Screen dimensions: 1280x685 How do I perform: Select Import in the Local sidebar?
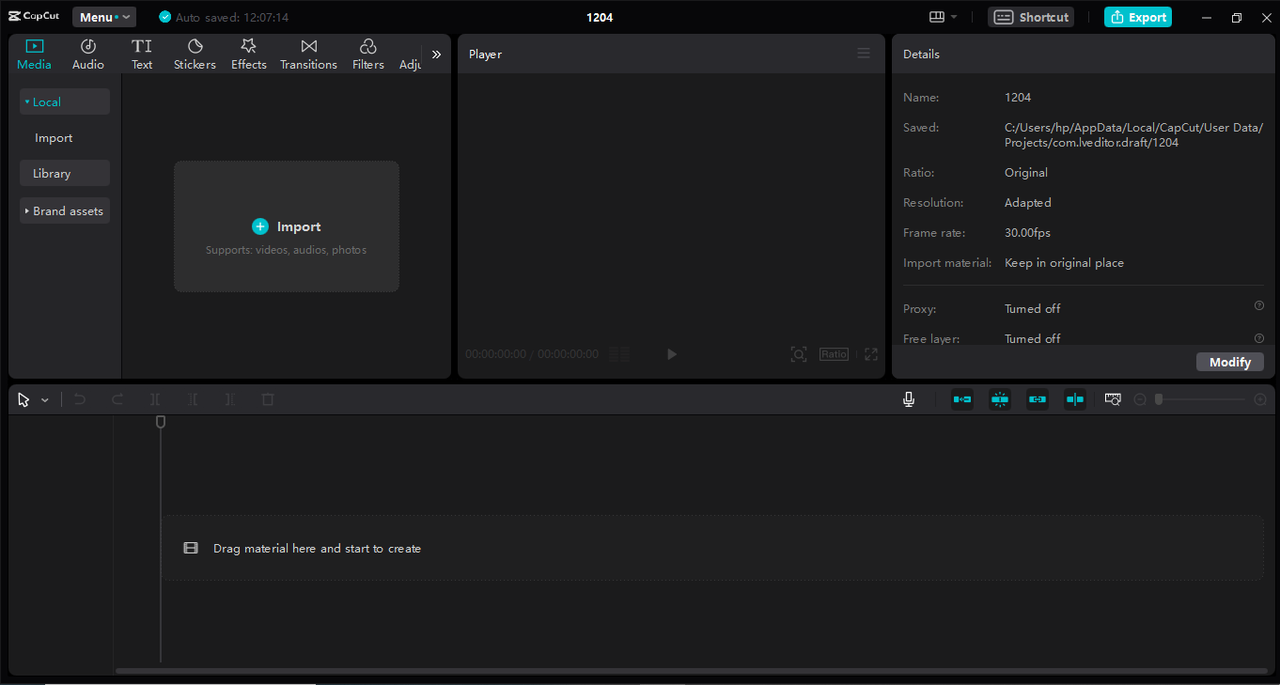coord(54,138)
